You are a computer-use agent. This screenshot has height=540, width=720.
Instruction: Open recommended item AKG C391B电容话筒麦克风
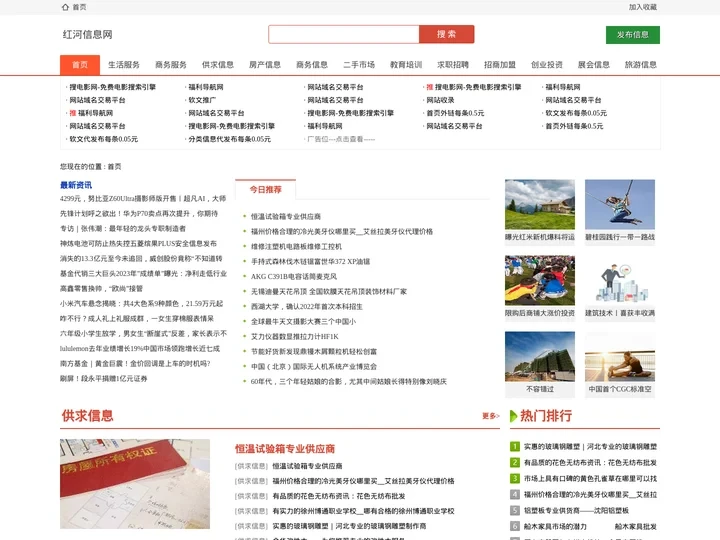(294, 276)
